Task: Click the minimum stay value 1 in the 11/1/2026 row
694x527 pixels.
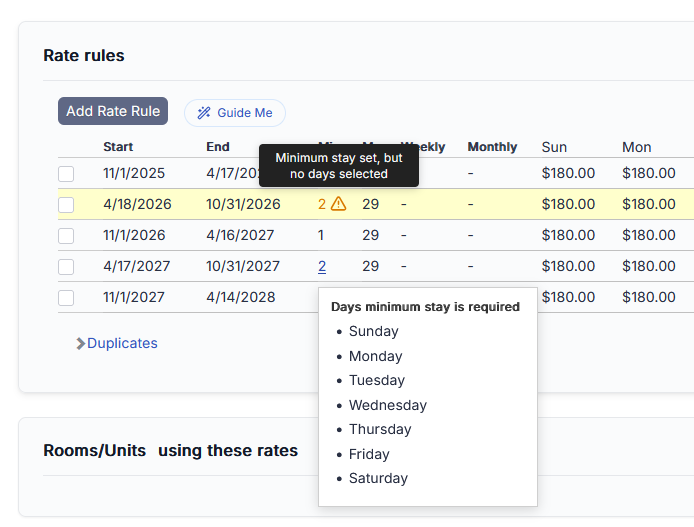Action: [x=321, y=235]
